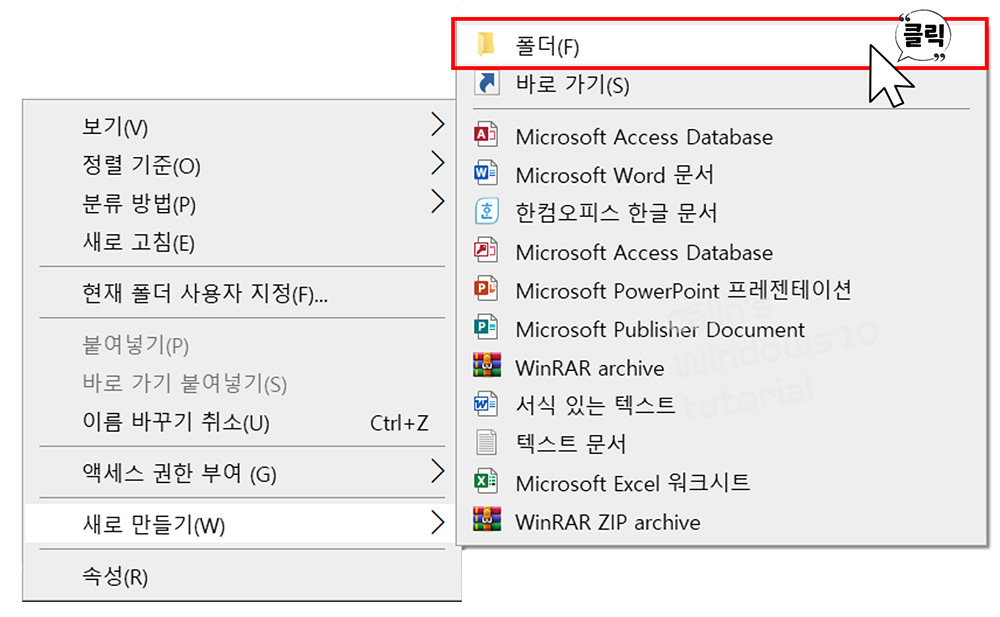The width and height of the screenshot is (1000, 617).
Task: Click the blue Word icon beside Microsoft Word 문서
Action: 486,173
